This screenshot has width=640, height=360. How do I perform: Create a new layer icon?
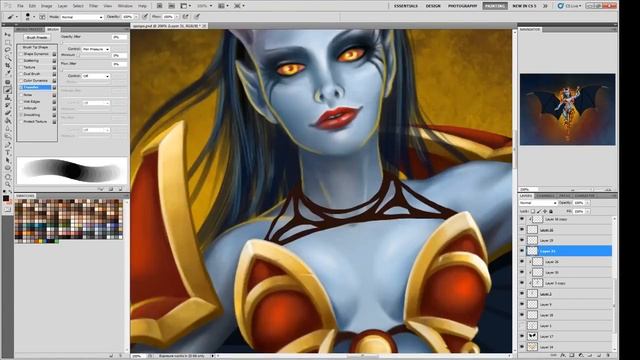coord(599,356)
